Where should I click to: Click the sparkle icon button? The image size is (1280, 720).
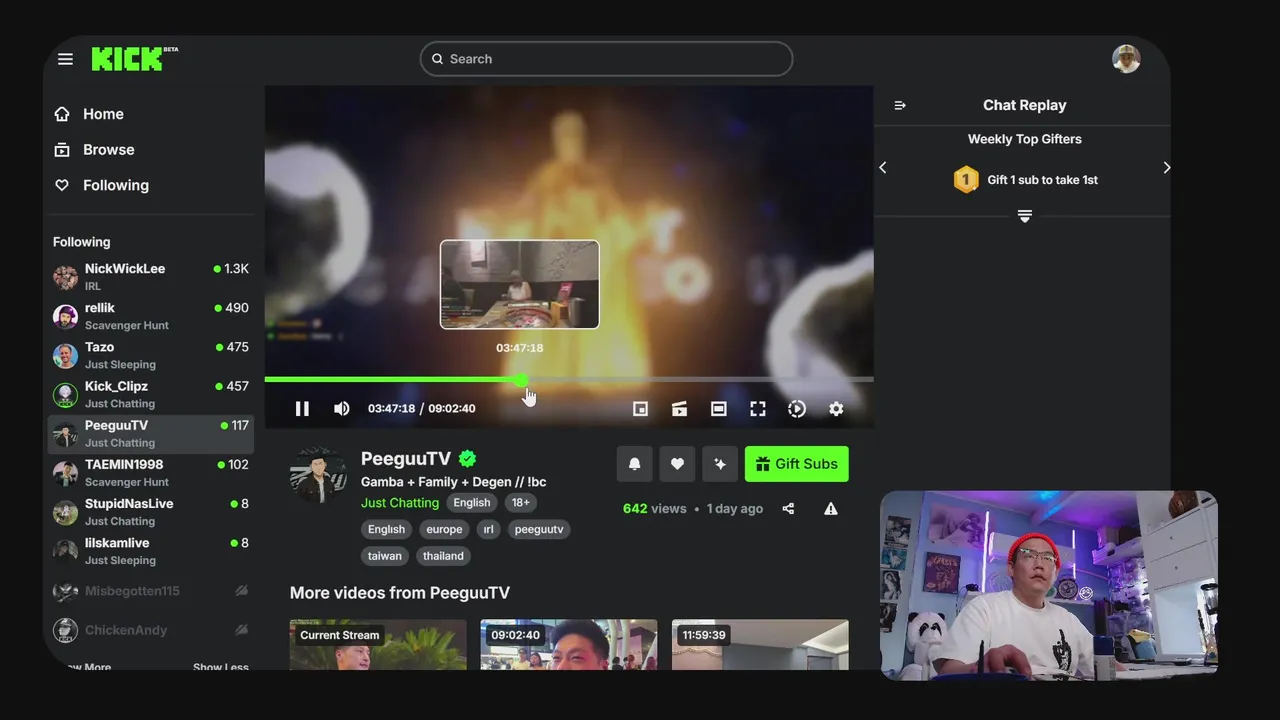point(719,464)
